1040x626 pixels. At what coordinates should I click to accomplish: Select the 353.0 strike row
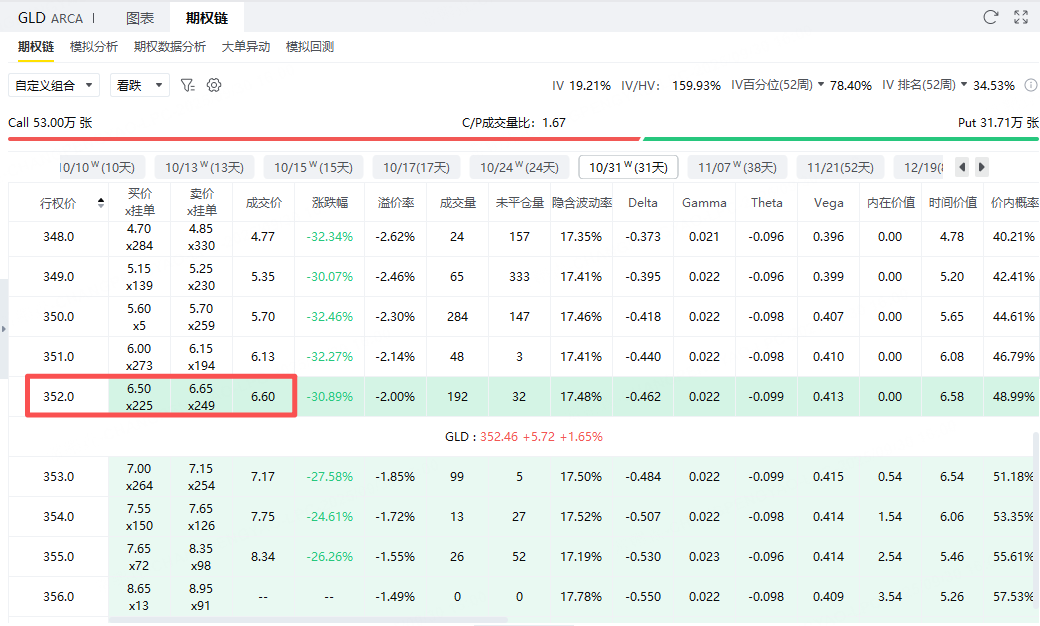pyautogui.click(x=524, y=477)
